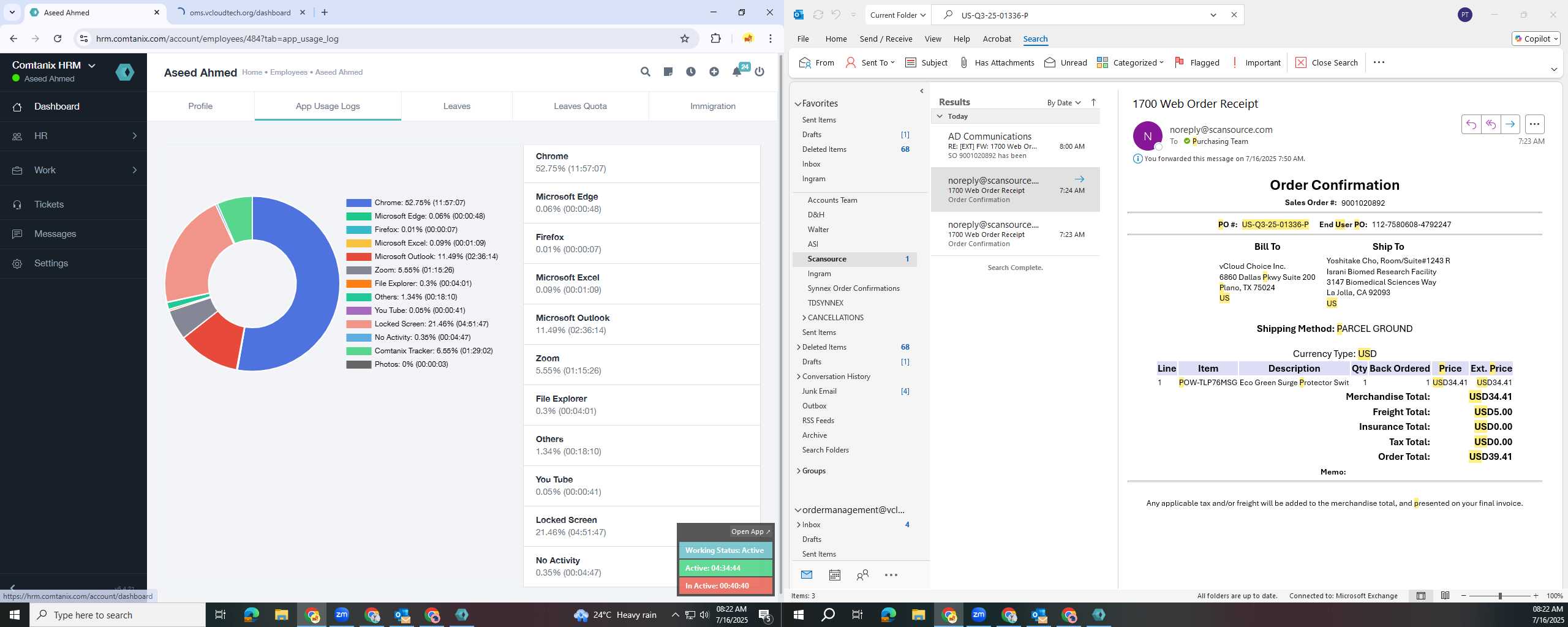Expand the Work menu in Comtanix sidebar

pyautogui.click(x=73, y=170)
